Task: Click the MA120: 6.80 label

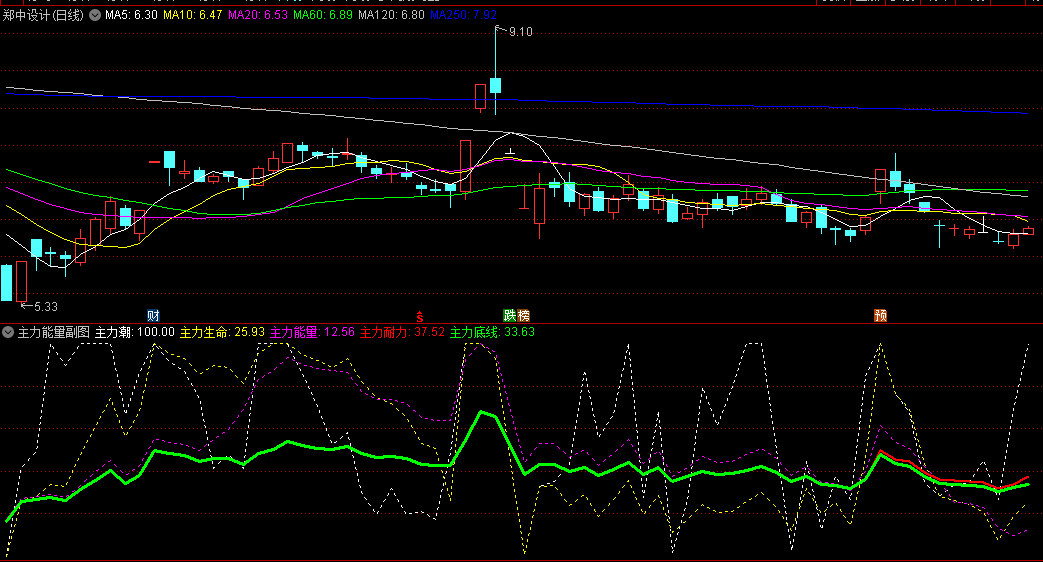Action: [391, 15]
